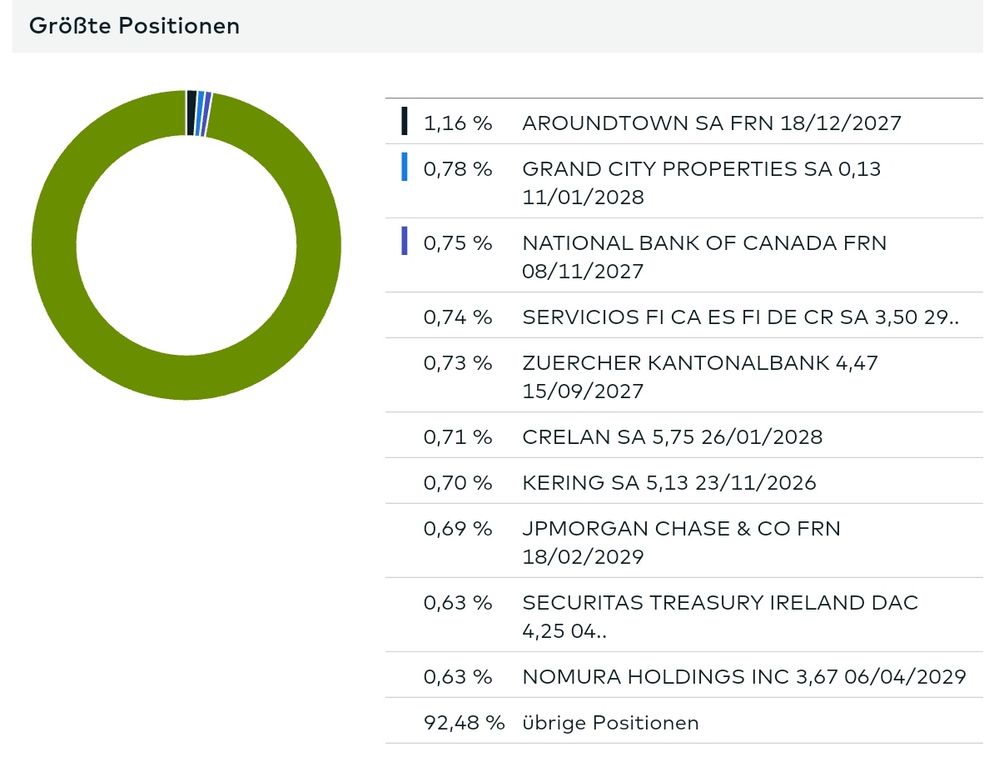Click the '0,71 %' value
Screen dimensions: 999x768
coord(457,437)
